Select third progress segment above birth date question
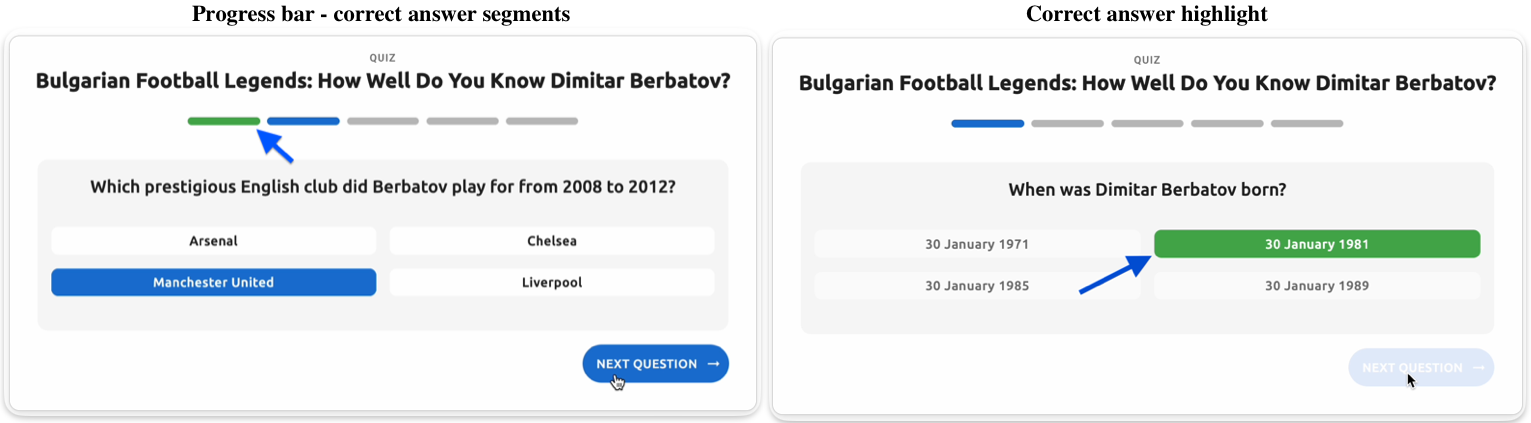This screenshot has height=423, width=1531. 1147,124
